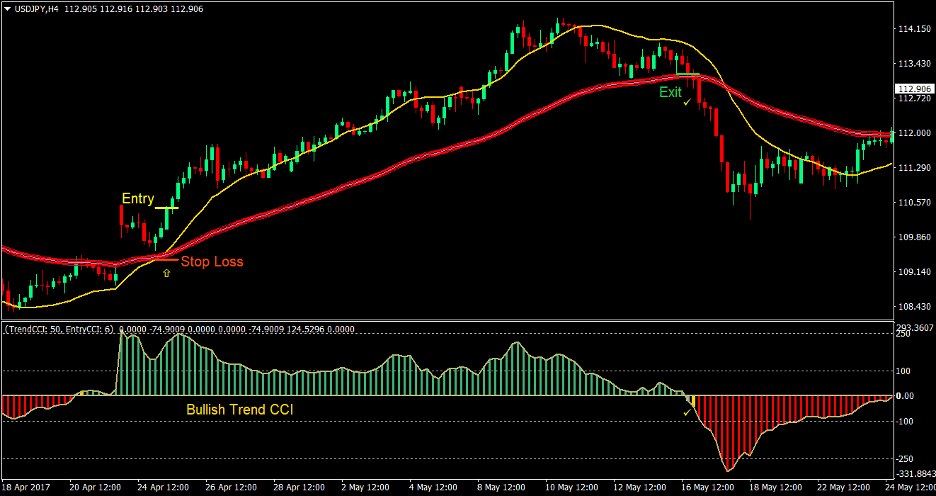
Task: Select the Exit text label on chart
Action: click(x=670, y=92)
